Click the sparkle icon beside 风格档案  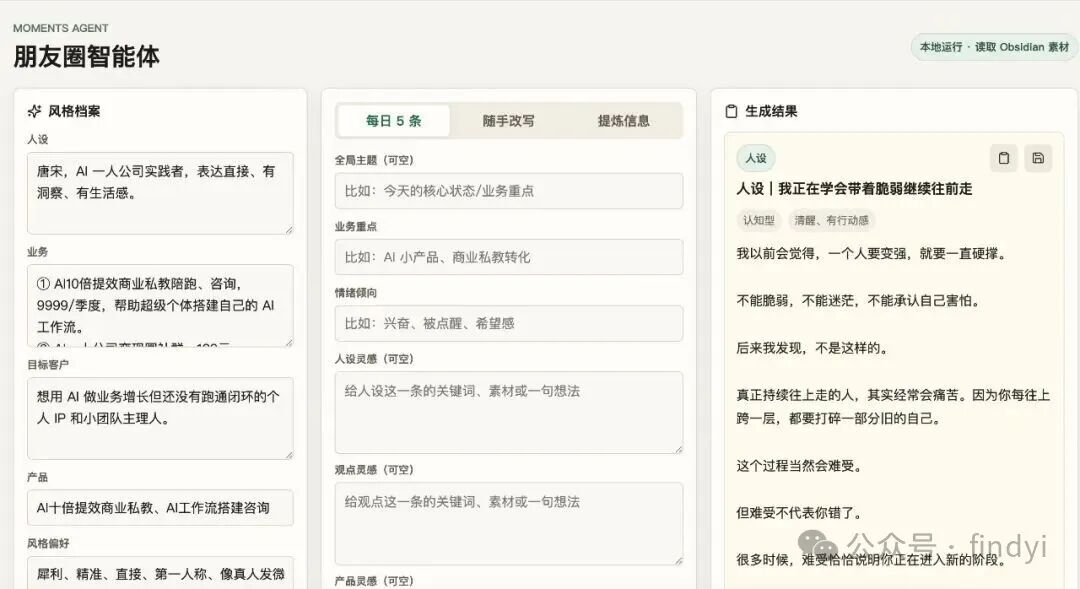pyautogui.click(x=34, y=111)
